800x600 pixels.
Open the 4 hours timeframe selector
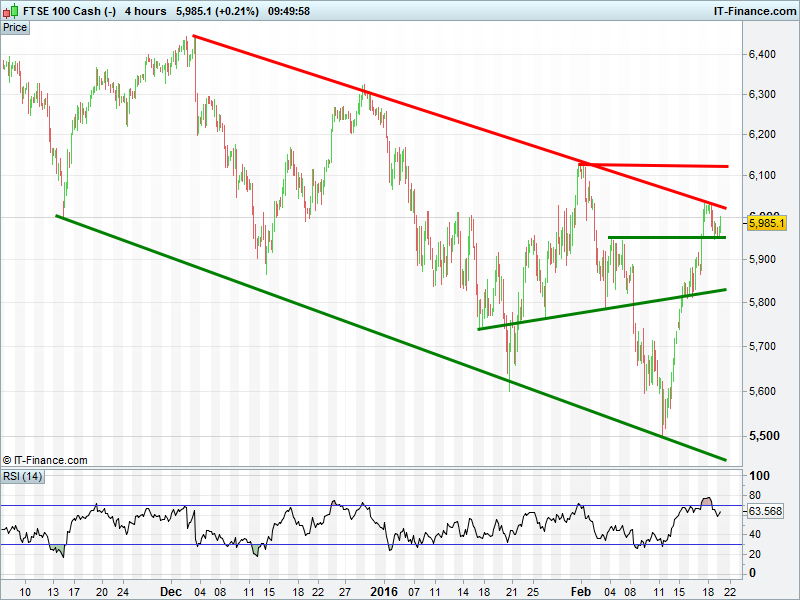click(x=146, y=11)
